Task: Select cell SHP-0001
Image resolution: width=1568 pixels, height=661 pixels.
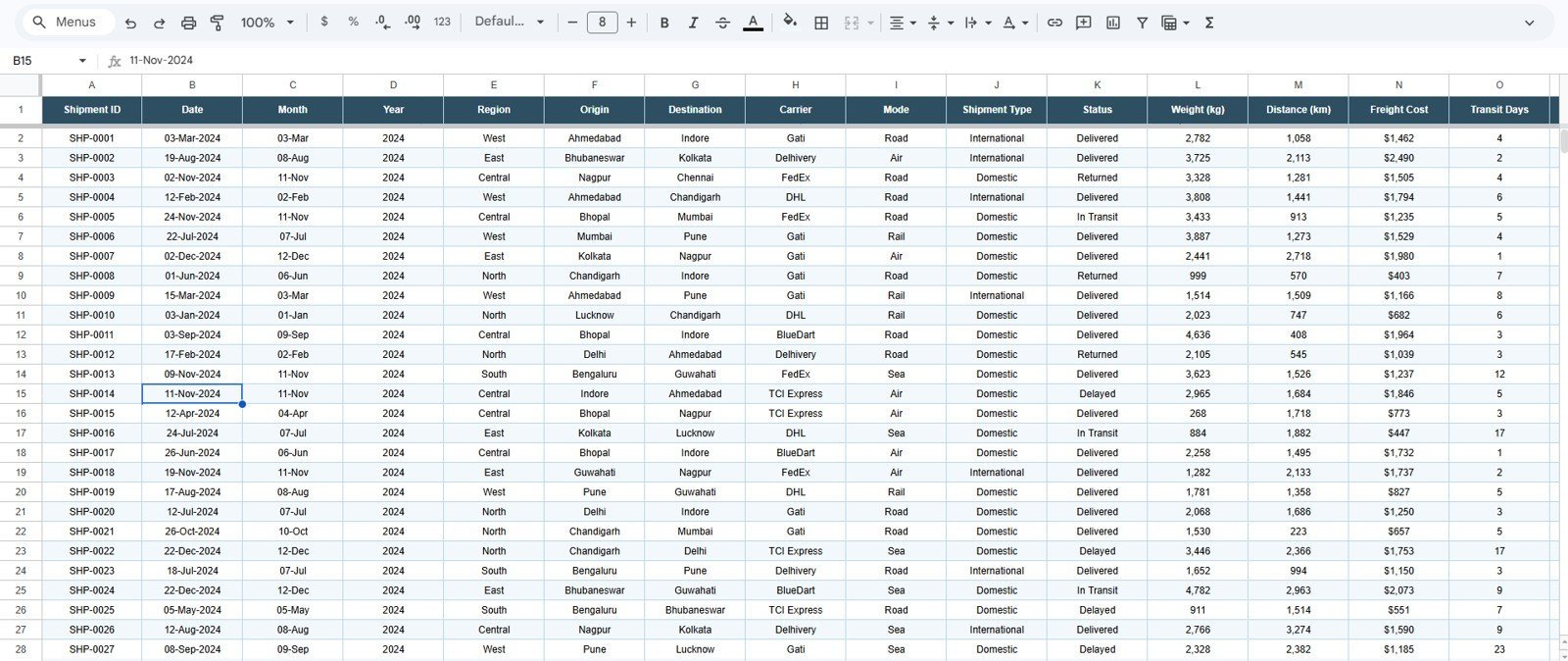Action: click(x=92, y=138)
